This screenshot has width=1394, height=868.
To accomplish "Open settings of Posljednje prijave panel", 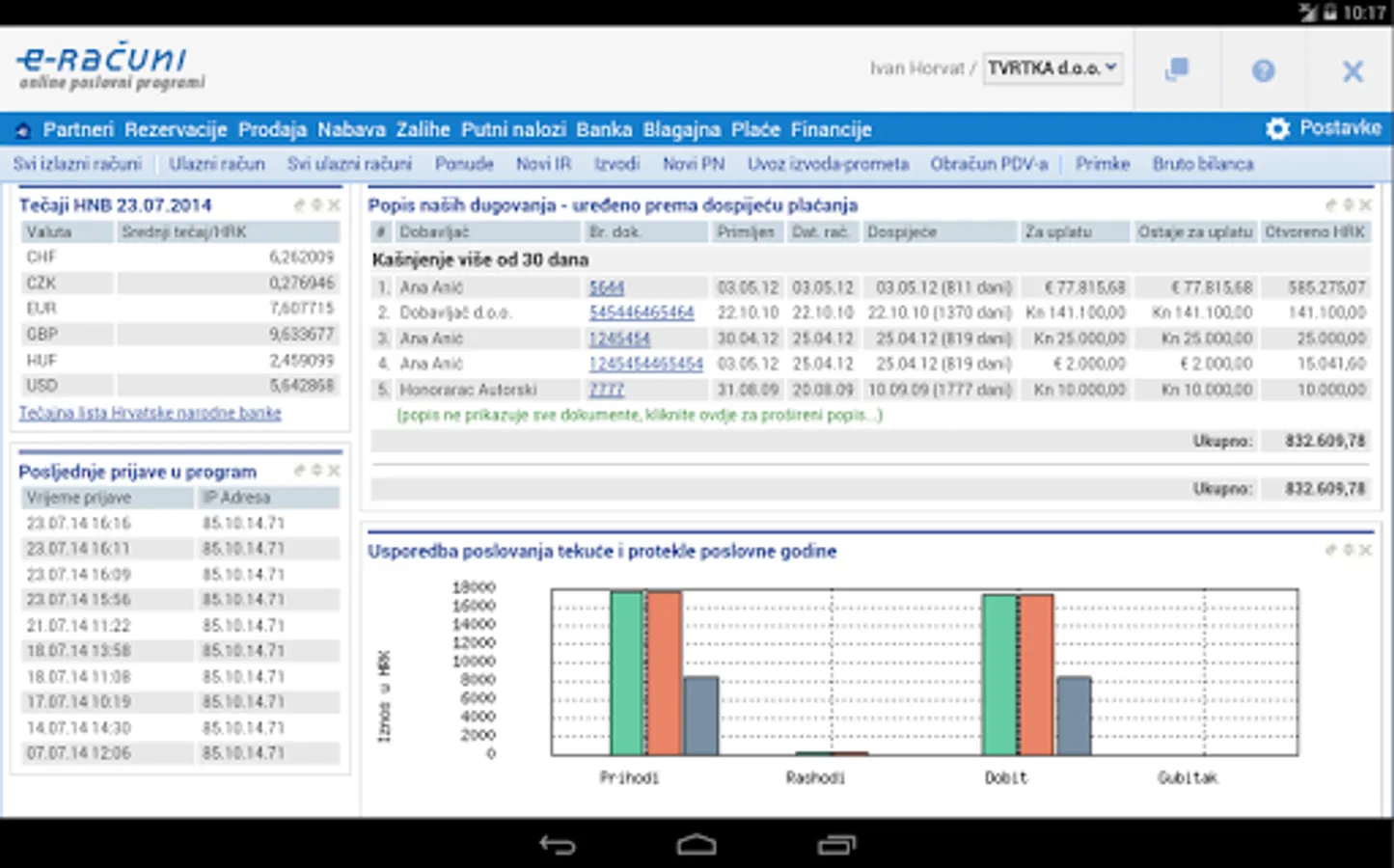I will (316, 471).
